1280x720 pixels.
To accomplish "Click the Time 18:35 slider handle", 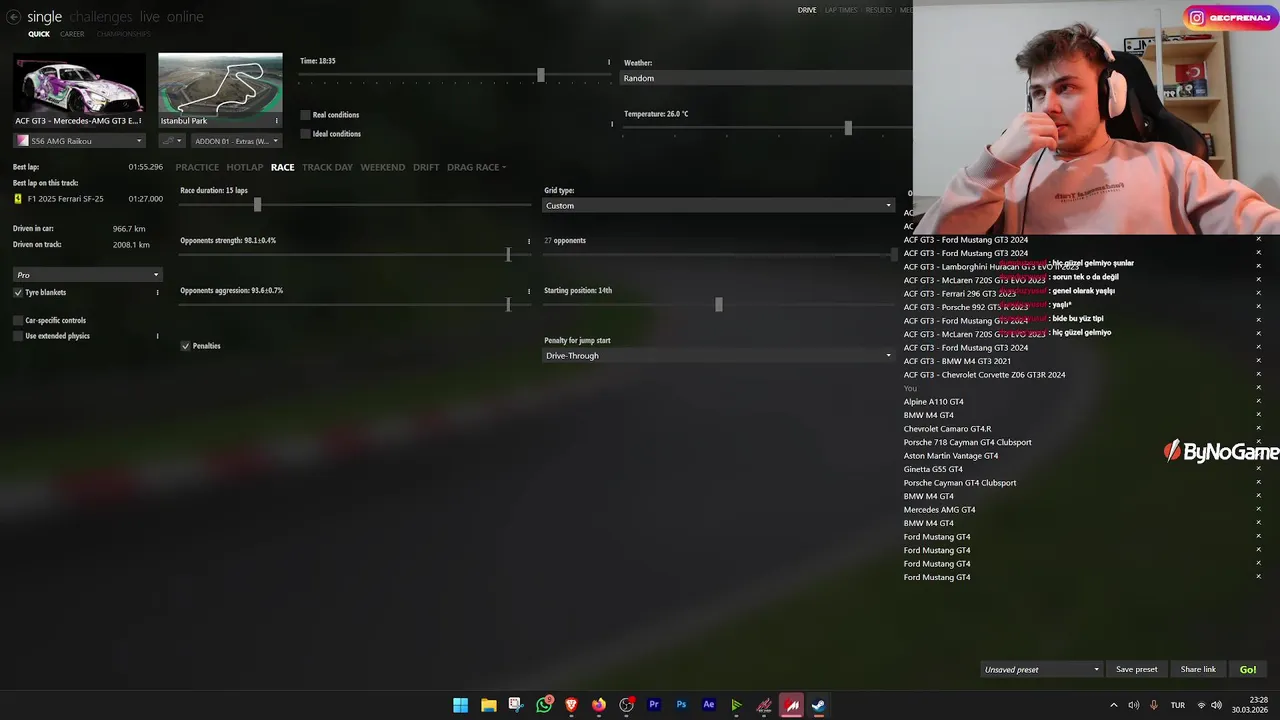I will pyautogui.click(x=541, y=75).
